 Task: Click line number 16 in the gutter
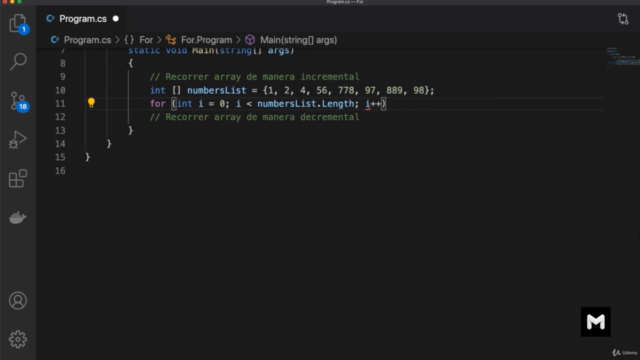point(60,171)
